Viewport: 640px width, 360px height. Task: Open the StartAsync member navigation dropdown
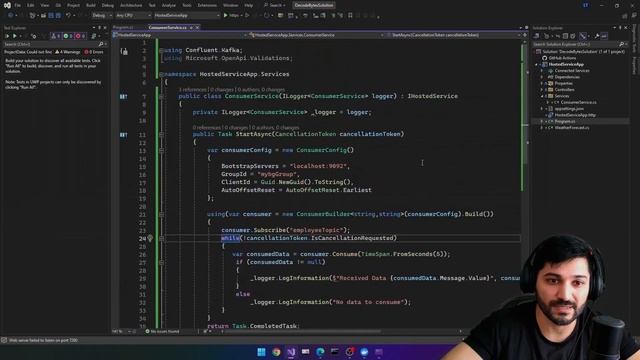pyautogui.click(x=453, y=35)
